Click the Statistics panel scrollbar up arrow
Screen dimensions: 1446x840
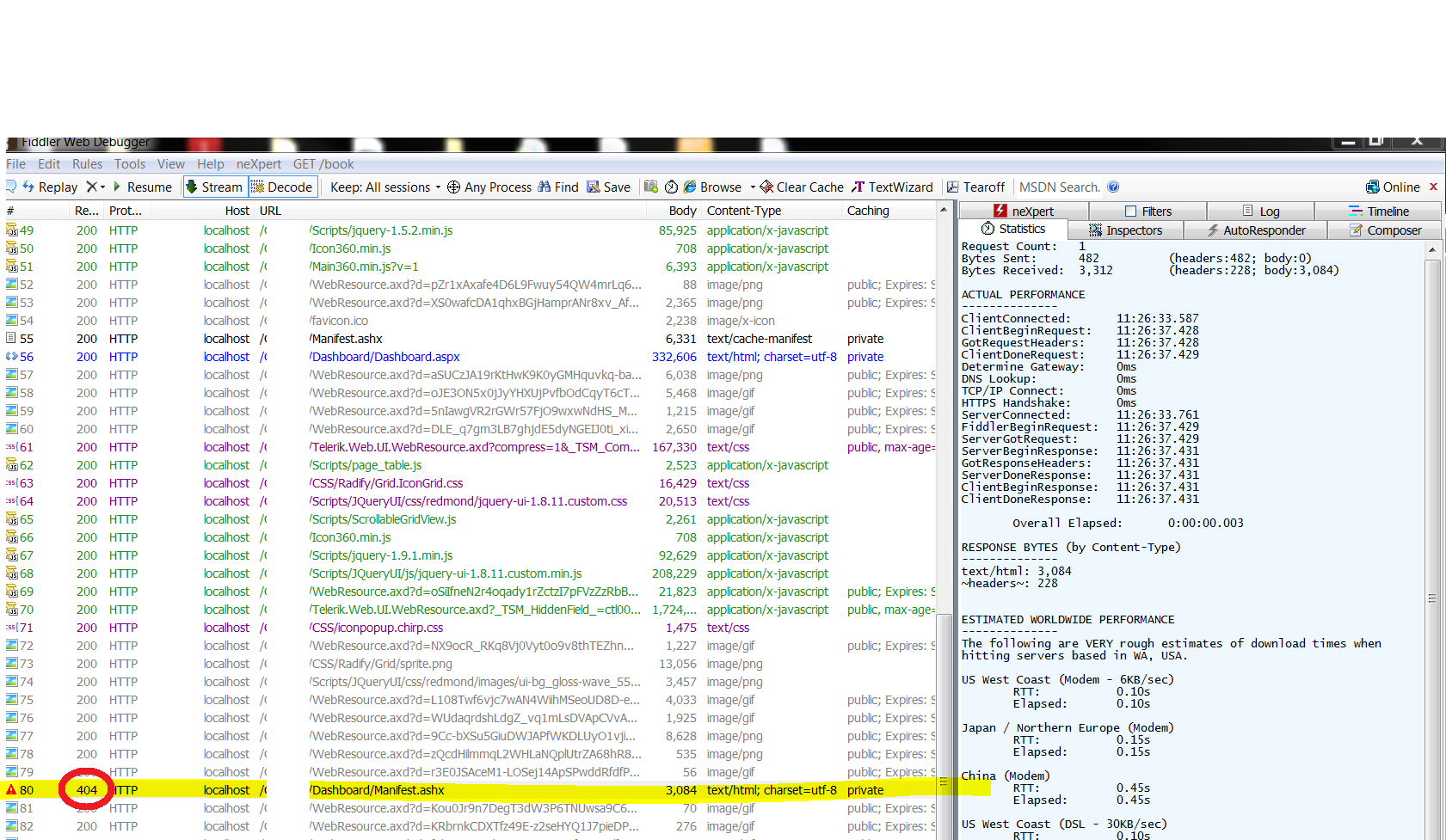[x=1432, y=250]
